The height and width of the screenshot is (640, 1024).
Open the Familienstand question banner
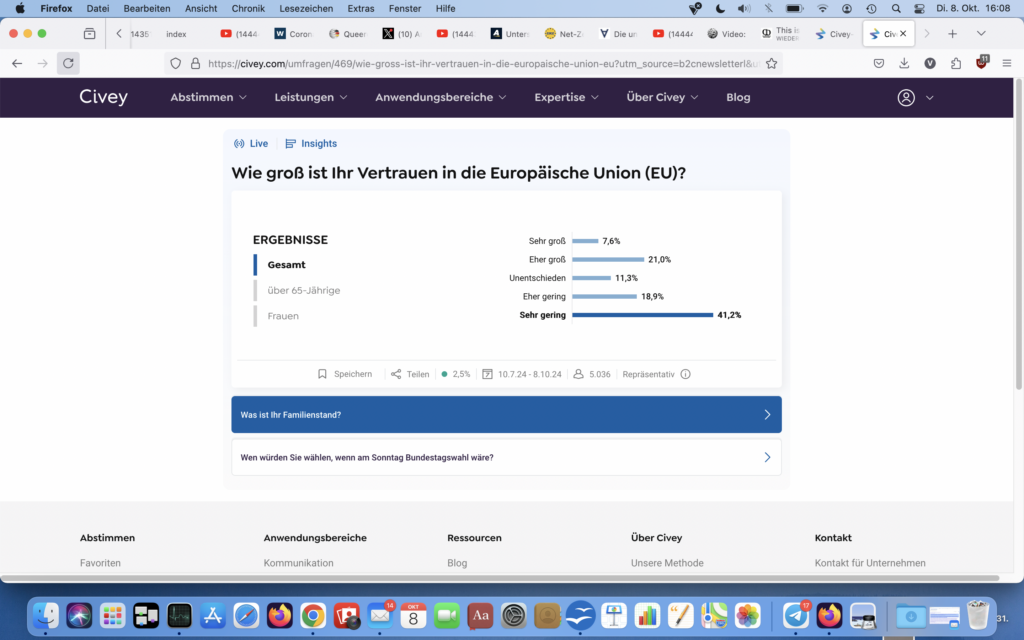pos(506,414)
